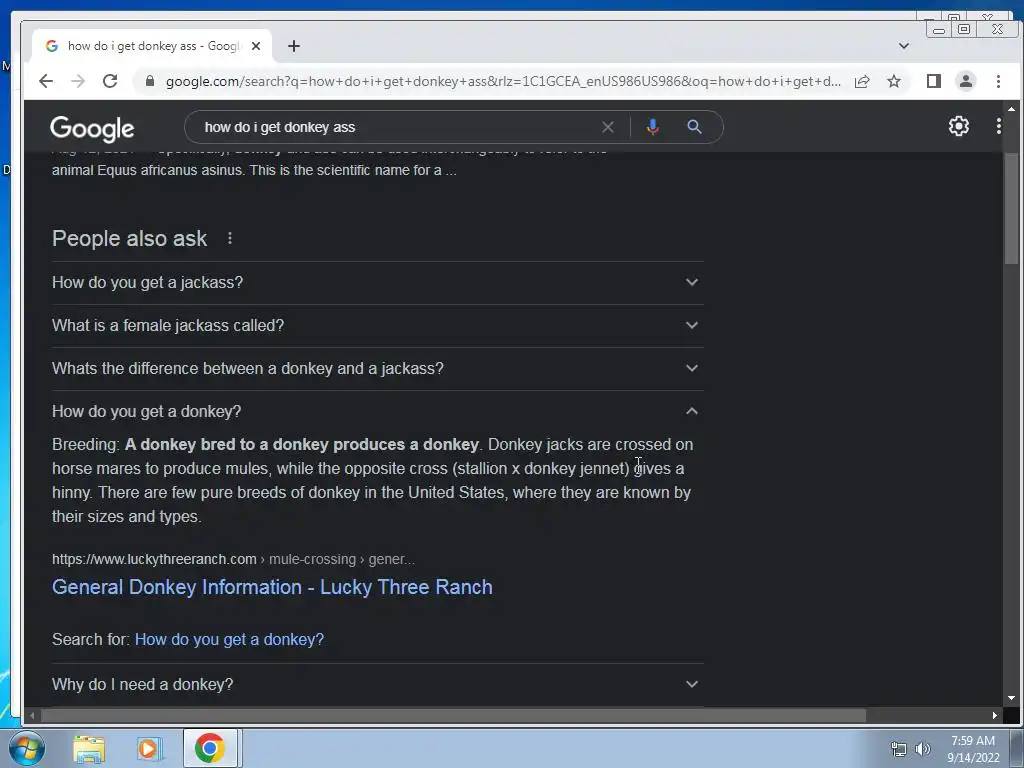Open Chrome three-dot menu
1024x768 pixels.
click(998, 81)
